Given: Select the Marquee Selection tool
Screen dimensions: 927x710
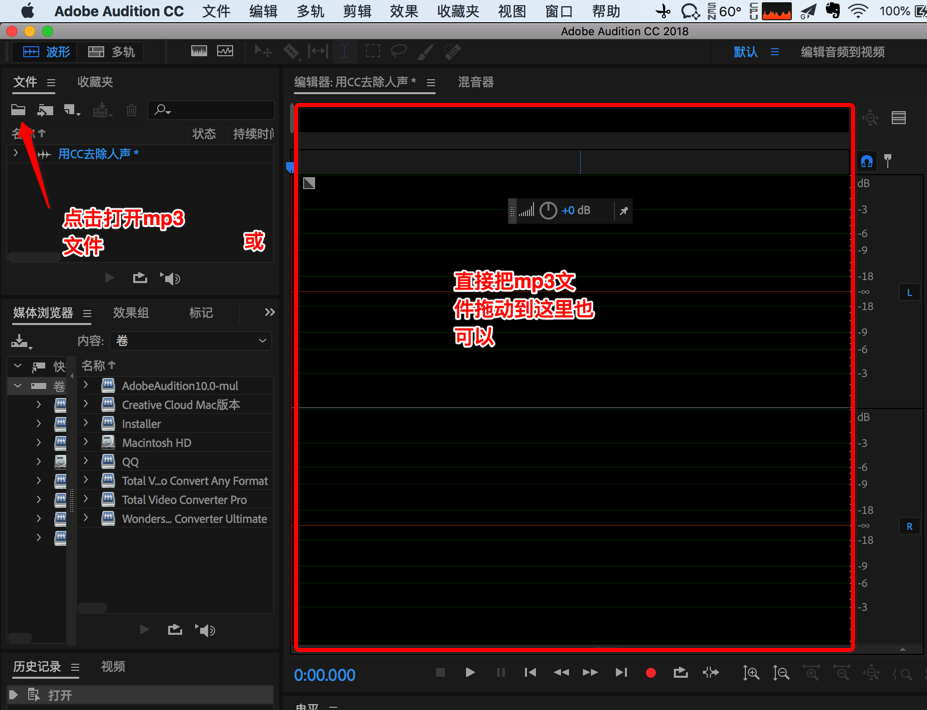Looking at the screenshot, I should pos(373,51).
